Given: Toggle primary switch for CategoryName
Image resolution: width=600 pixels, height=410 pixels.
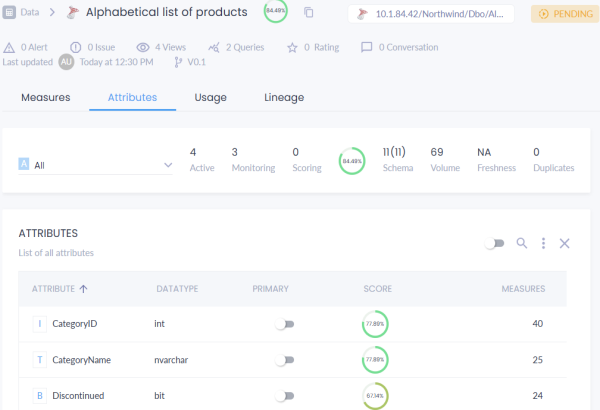Looking at the screenshot, I should 285,360.
